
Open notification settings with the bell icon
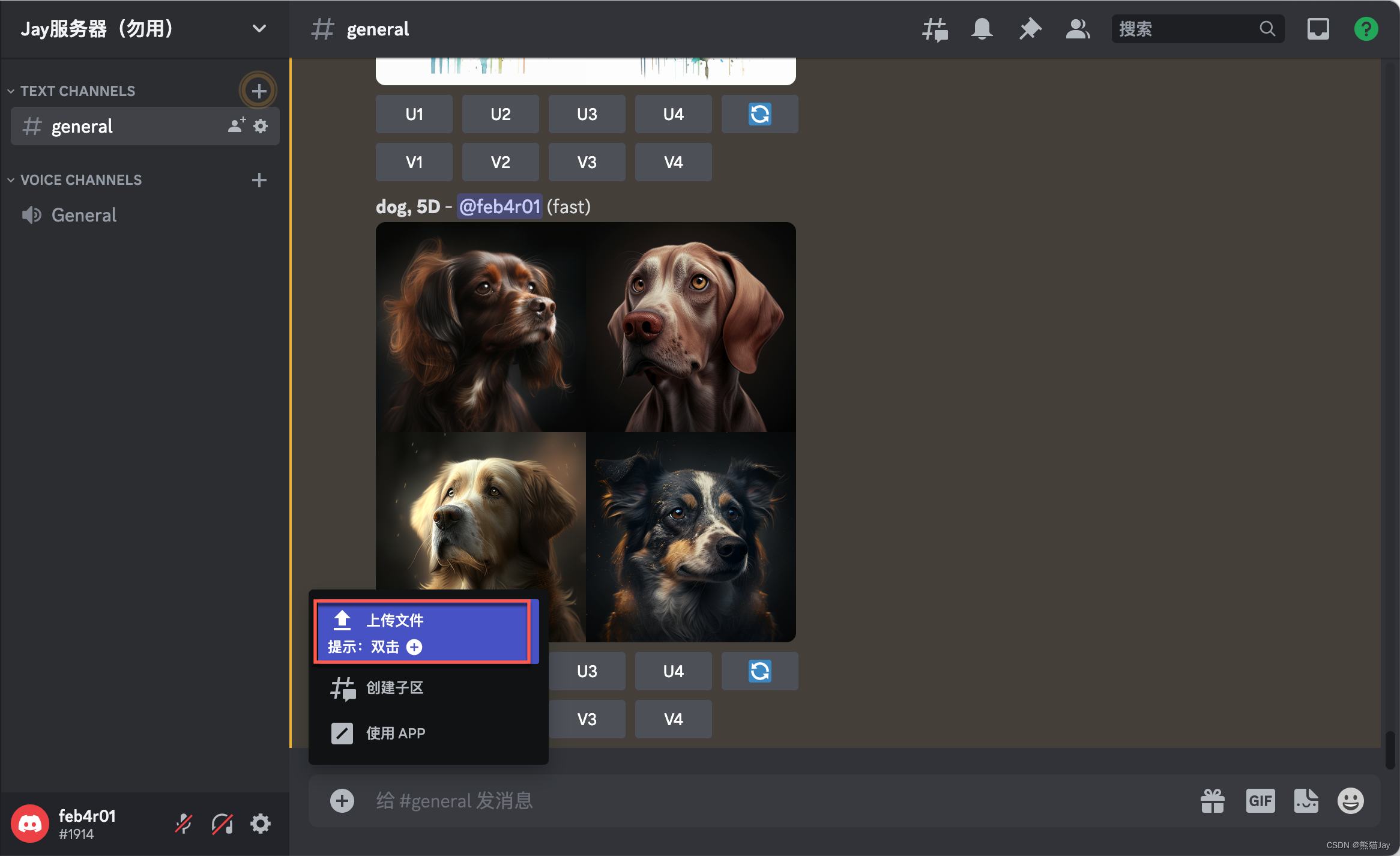pyautogui.click(x=981, y=28)
